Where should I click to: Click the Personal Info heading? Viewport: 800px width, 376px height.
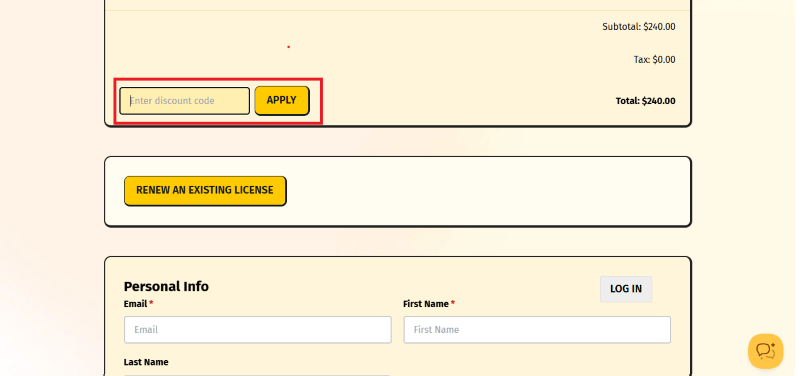tap(166, 287)
